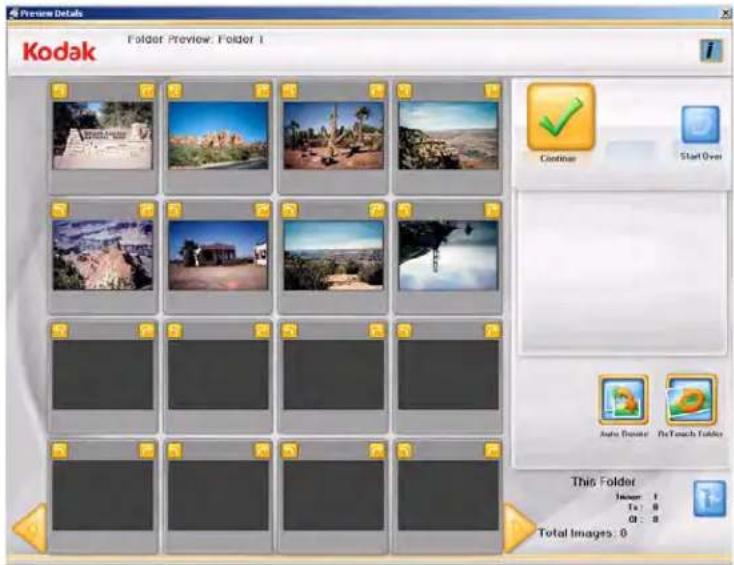This screenshot has width=734, height=565.
Task: Click rotate-right icon on dead tree photo
Action: click(x=377, y=91)
